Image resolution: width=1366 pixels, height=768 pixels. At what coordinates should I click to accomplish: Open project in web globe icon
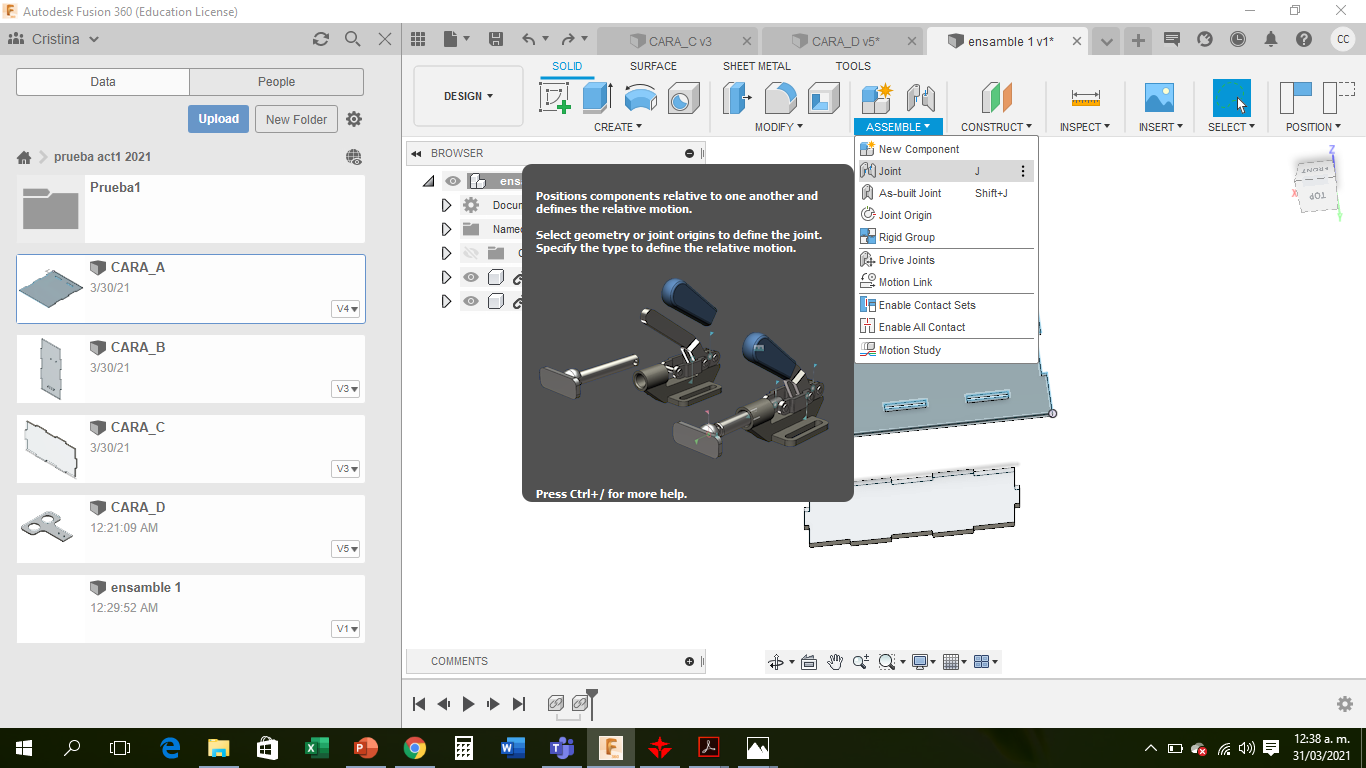353,157
